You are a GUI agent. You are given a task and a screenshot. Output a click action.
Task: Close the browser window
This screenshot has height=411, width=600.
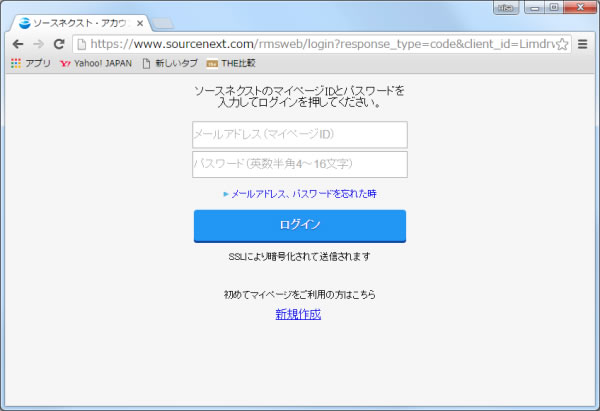580,8
